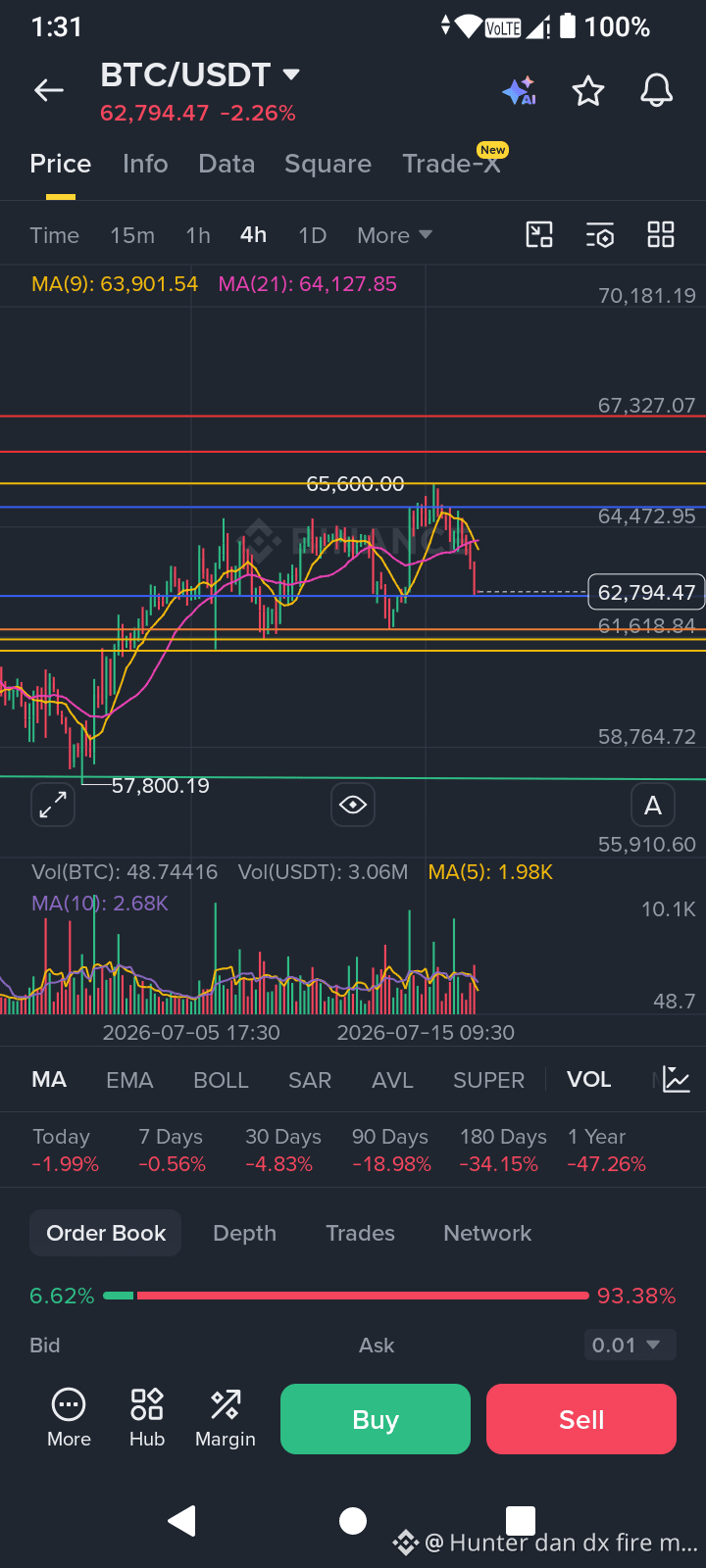Tap the 90 Days -18.98% change
This screenshot has height=1568, width=706.
[391, 1151]
